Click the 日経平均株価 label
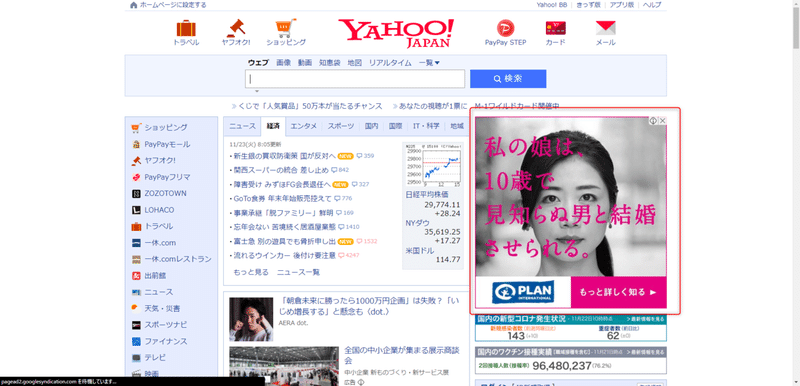Image resolution: width=800 pixels, height=386 pixels. 427,195
